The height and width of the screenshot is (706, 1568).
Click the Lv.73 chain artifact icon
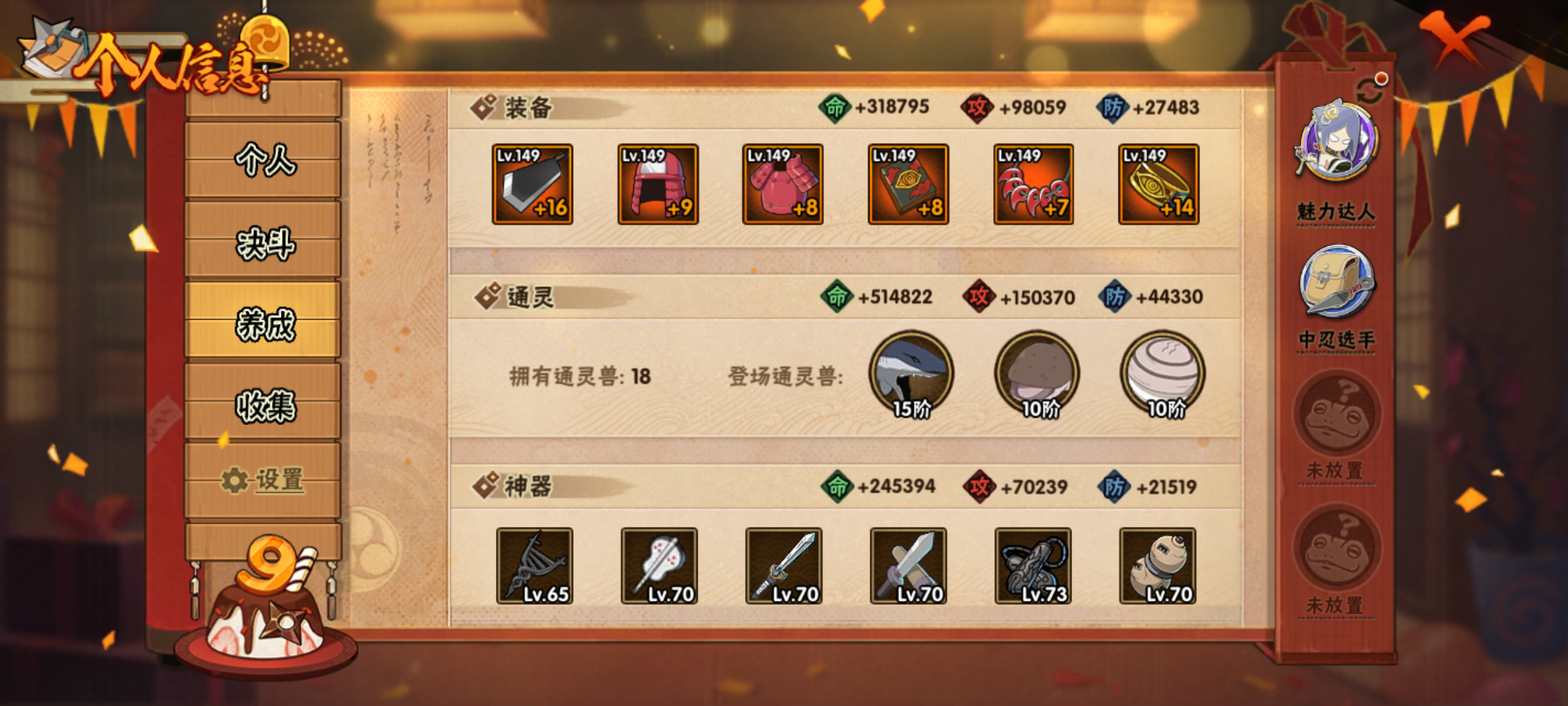[x=1033, y=566]
